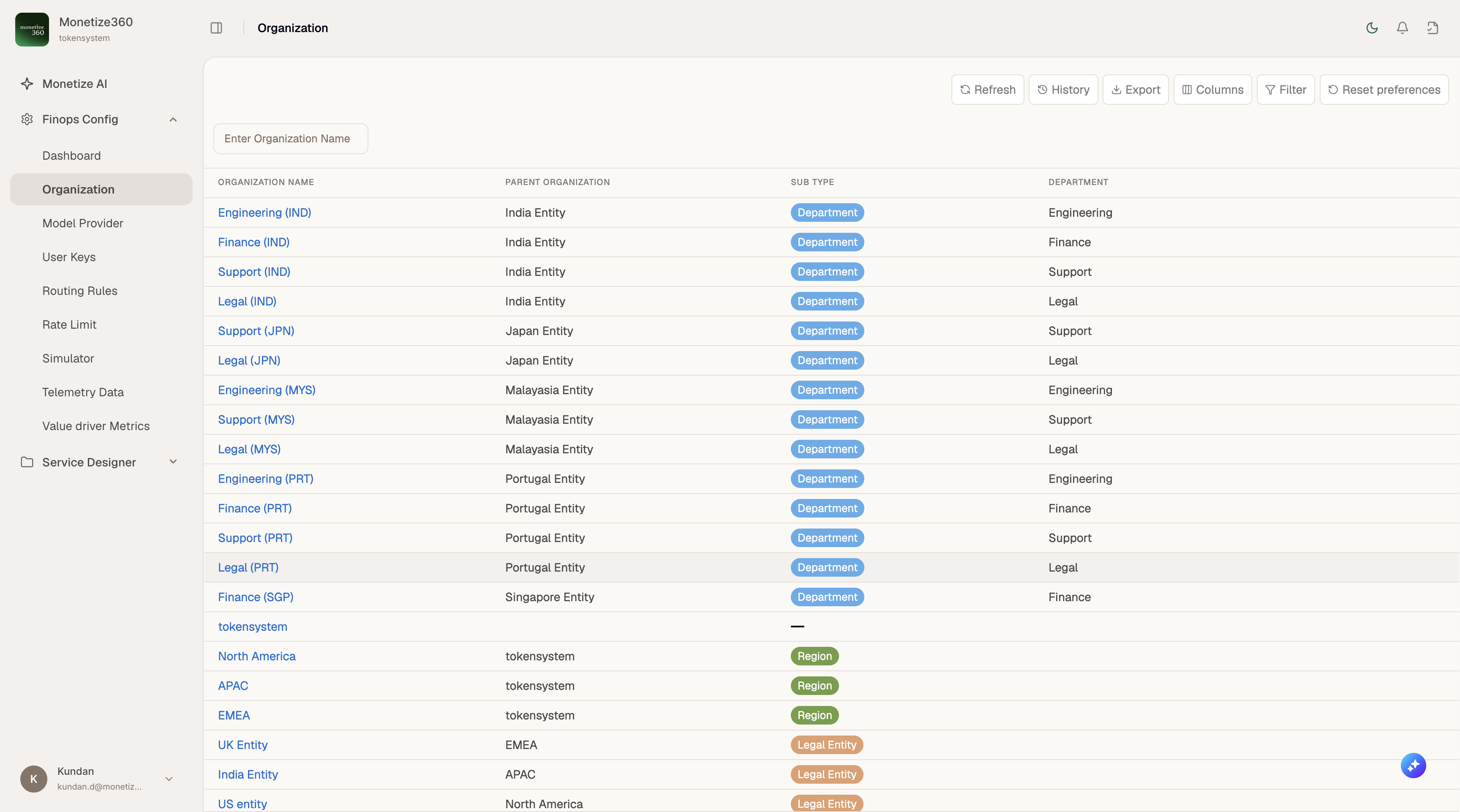Click the Service Designer folder icon

coord(27,462)
